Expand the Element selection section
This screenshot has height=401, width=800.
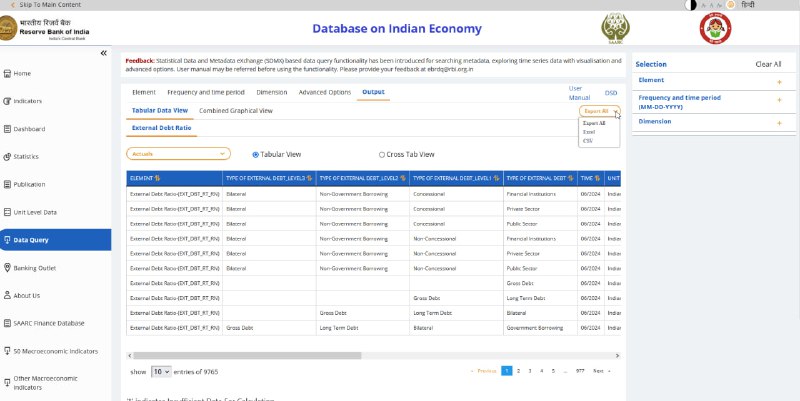point(779,82)
